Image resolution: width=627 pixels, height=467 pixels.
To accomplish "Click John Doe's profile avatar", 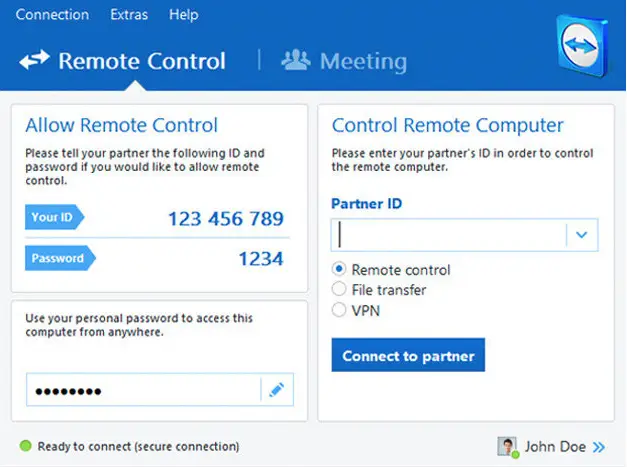I will (507, 446).
